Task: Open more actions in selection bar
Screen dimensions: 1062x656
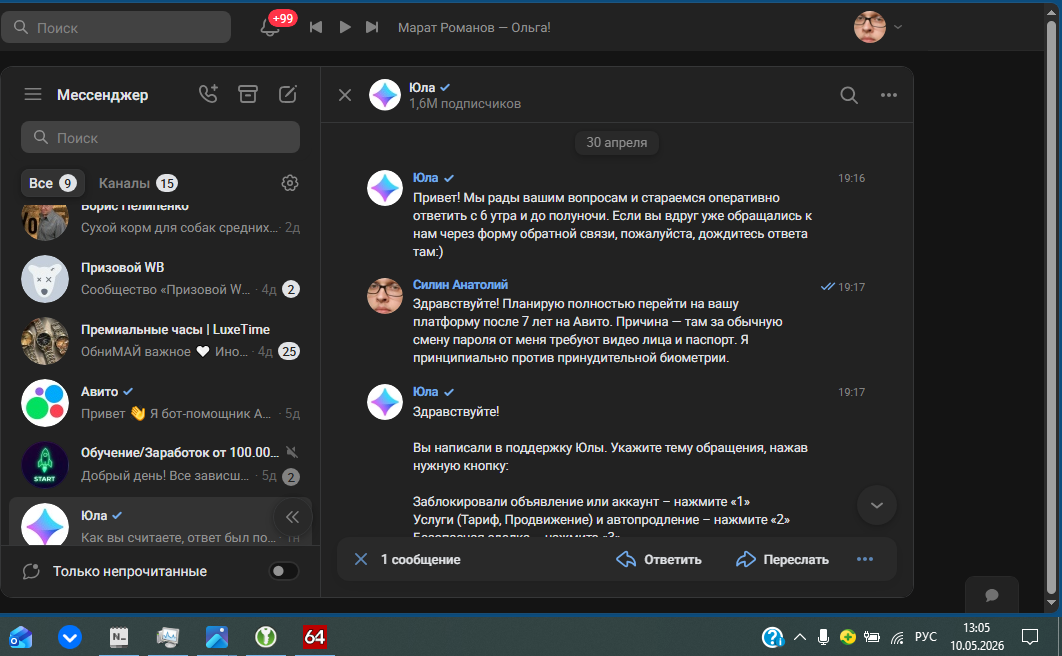Action: (x=865, y=559)
